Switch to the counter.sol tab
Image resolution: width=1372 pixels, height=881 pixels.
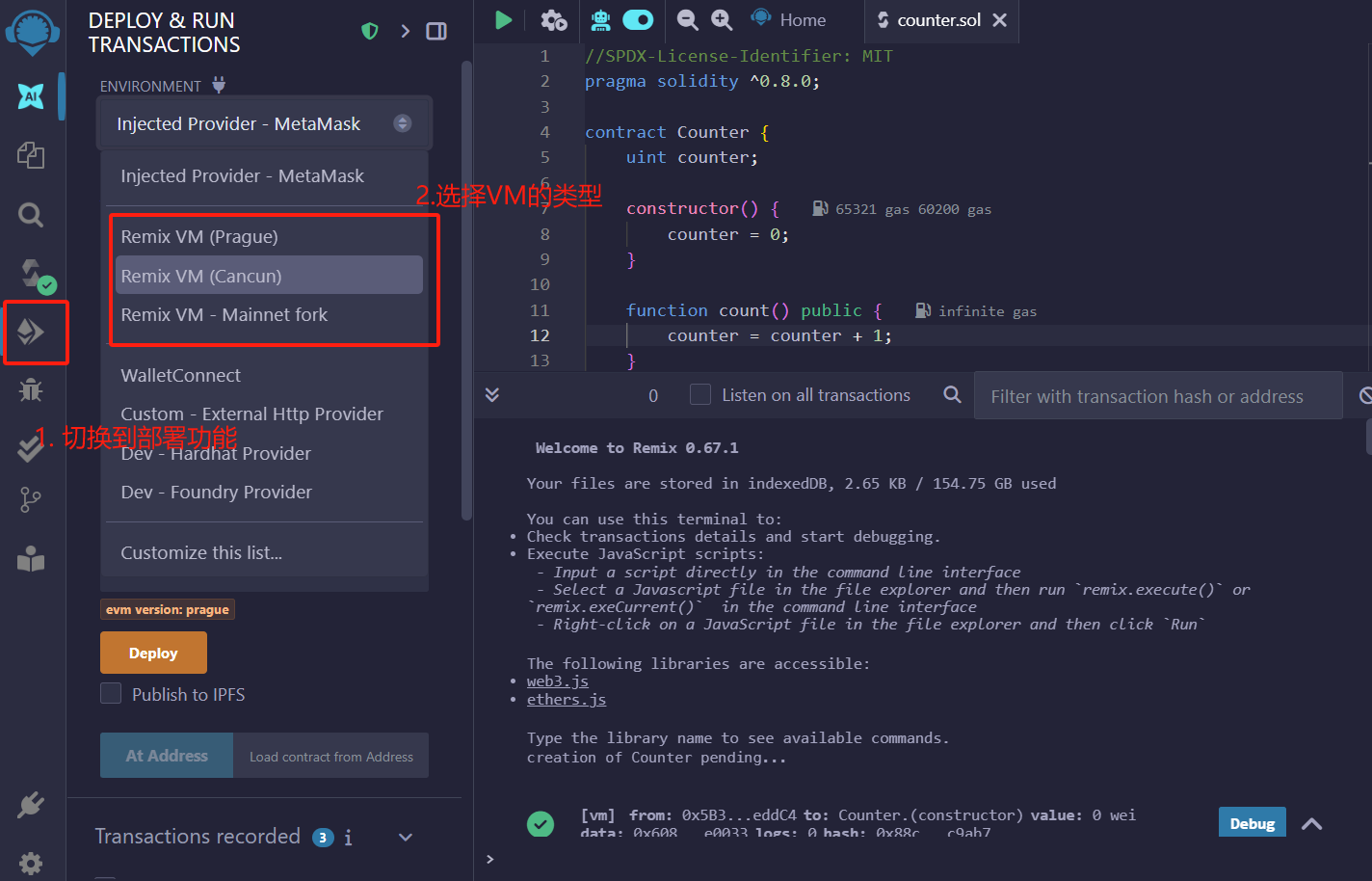939,19
